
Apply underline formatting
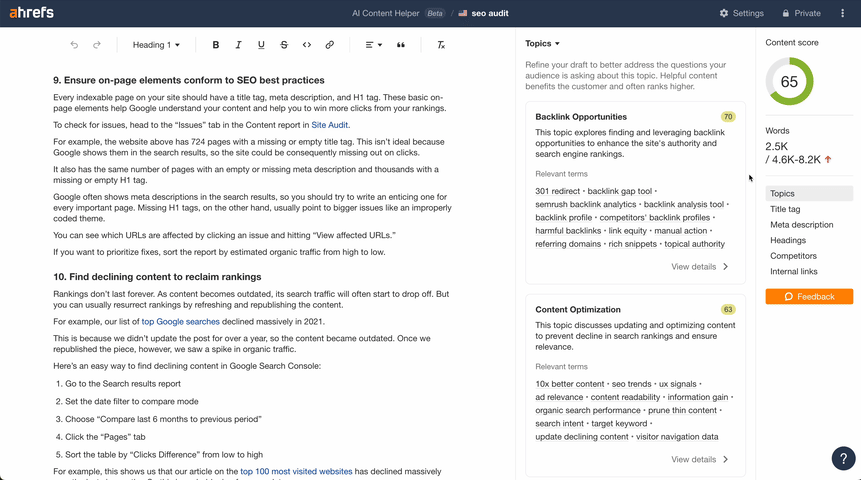click(261, 45)
